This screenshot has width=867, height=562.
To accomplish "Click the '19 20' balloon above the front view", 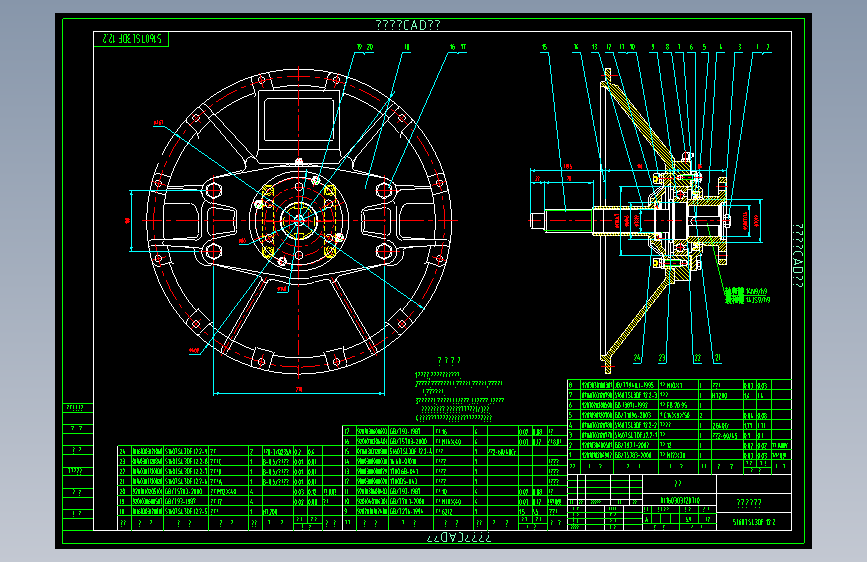I will pyautogui.click(x=364, y=48).
